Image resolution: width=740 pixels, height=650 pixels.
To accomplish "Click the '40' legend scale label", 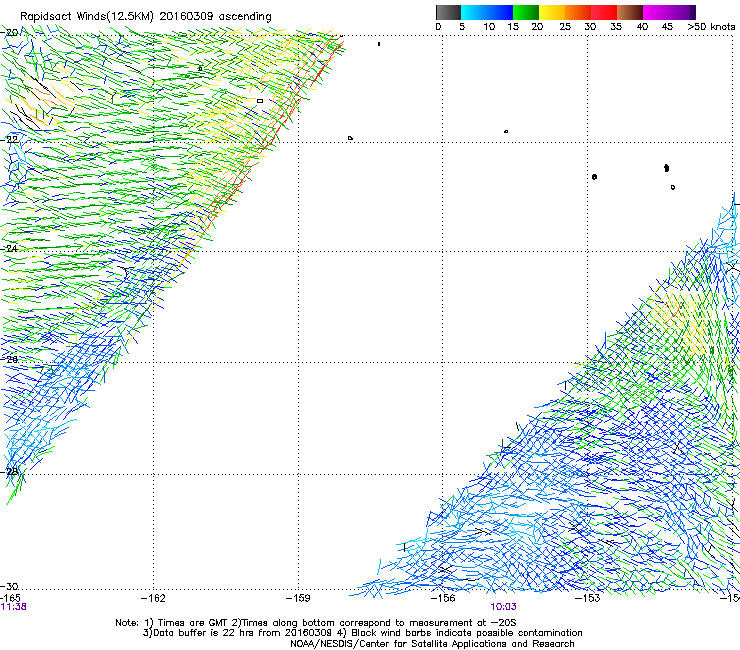I will click(x=642, y=27).
